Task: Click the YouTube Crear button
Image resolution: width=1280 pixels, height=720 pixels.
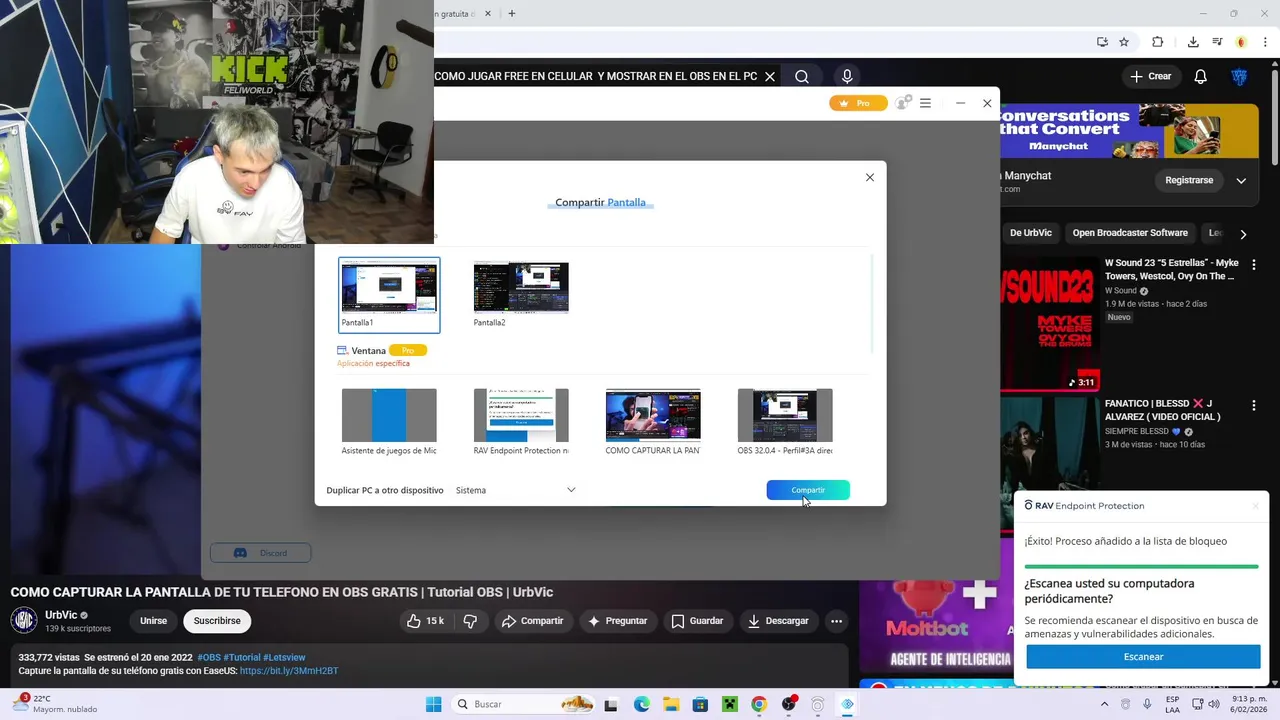Action: 1151,76
